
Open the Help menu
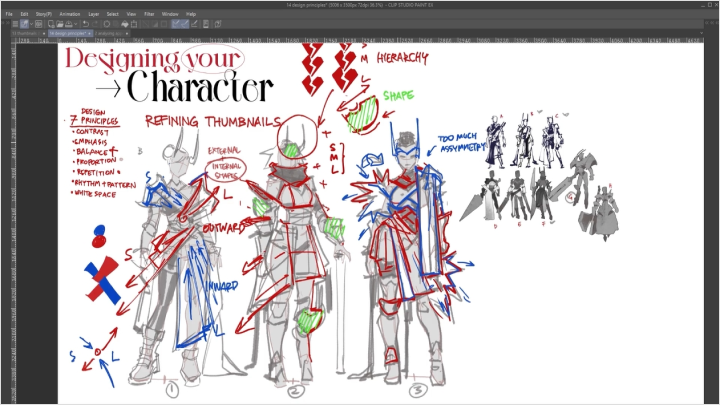coord(191,14)
